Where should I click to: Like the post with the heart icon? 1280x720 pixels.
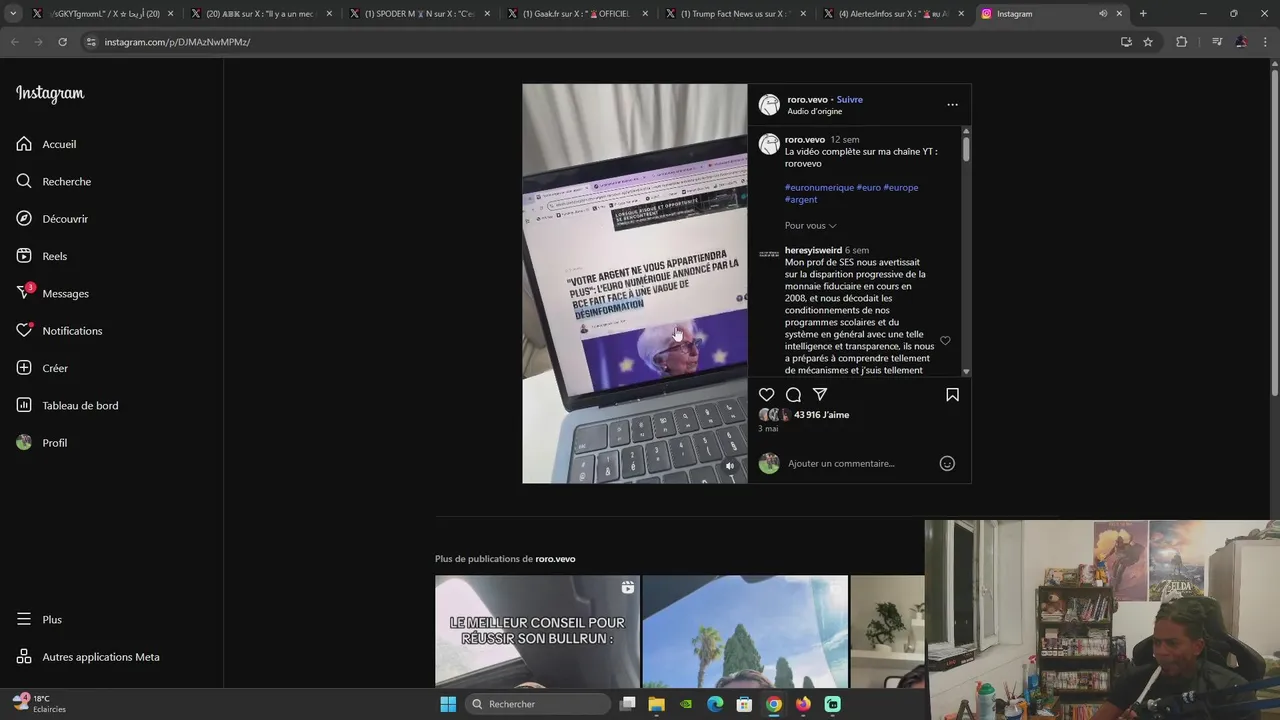click(766, 395)
